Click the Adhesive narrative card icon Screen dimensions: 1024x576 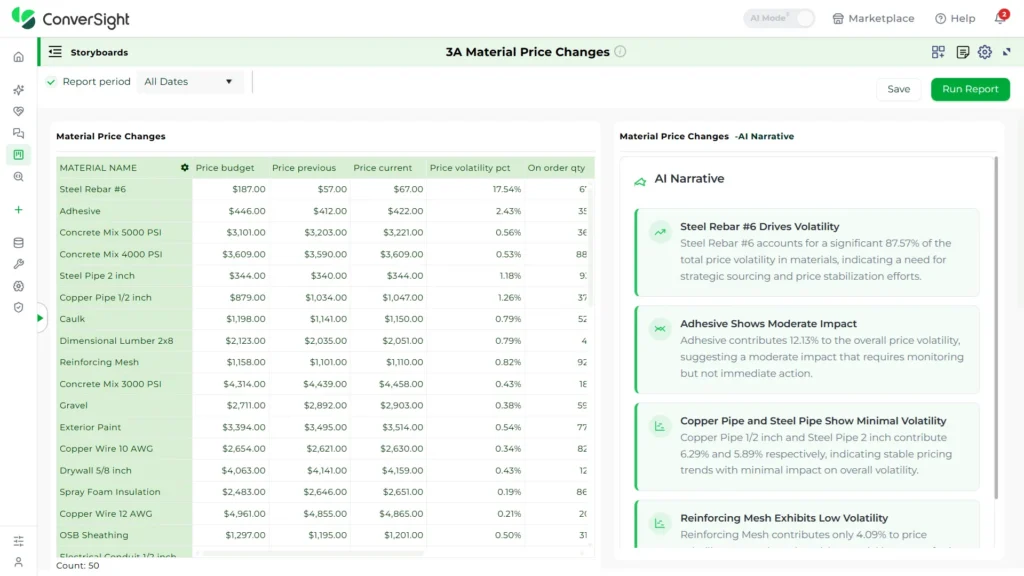[x=660, y=328]
